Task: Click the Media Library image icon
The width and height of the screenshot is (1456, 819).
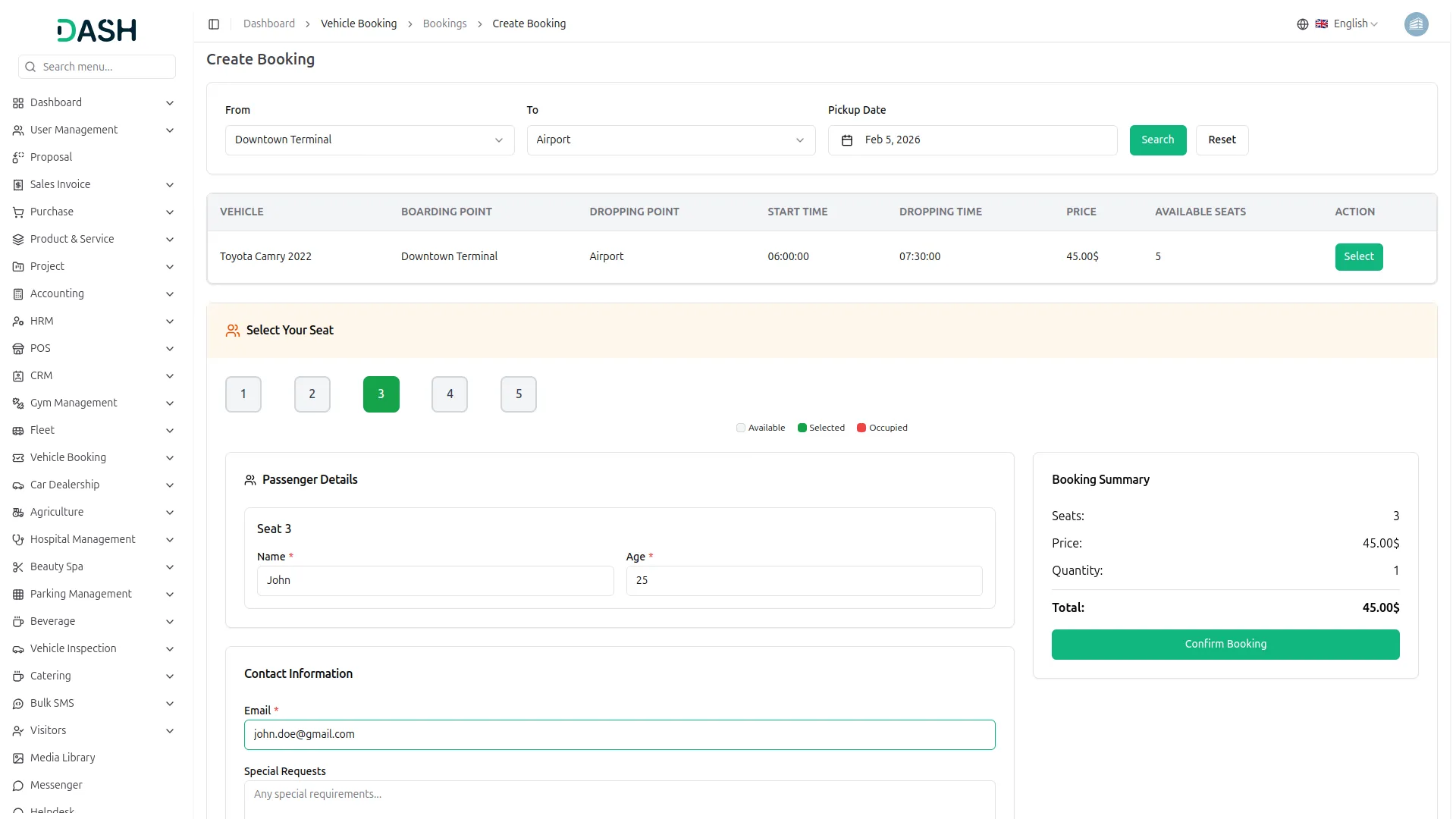Action: 18,758
